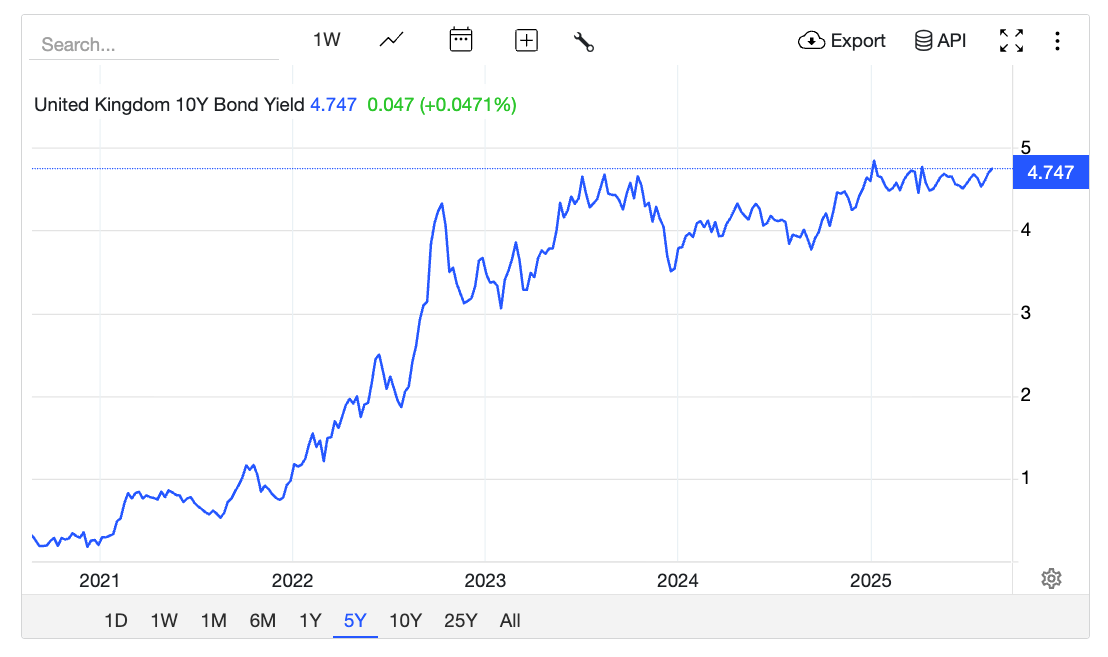Select the 1M time range
Screen dimensions: 1108x657
pos(213,620)
